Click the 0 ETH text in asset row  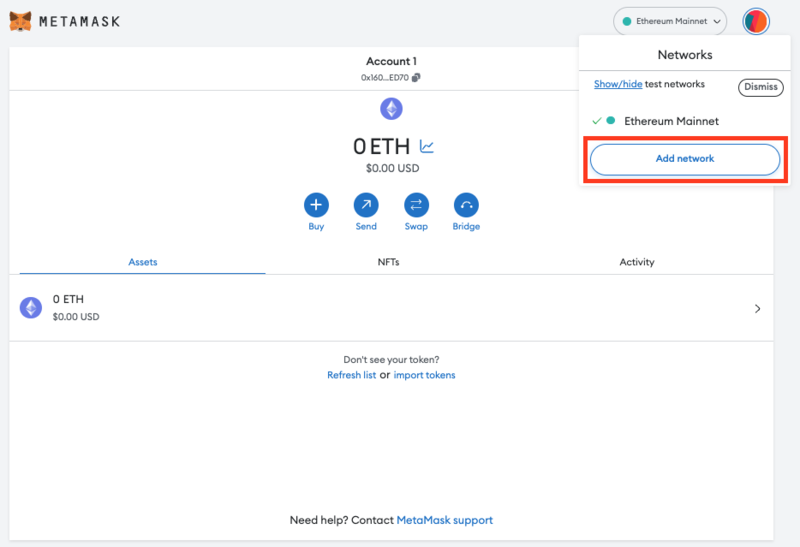68,299
